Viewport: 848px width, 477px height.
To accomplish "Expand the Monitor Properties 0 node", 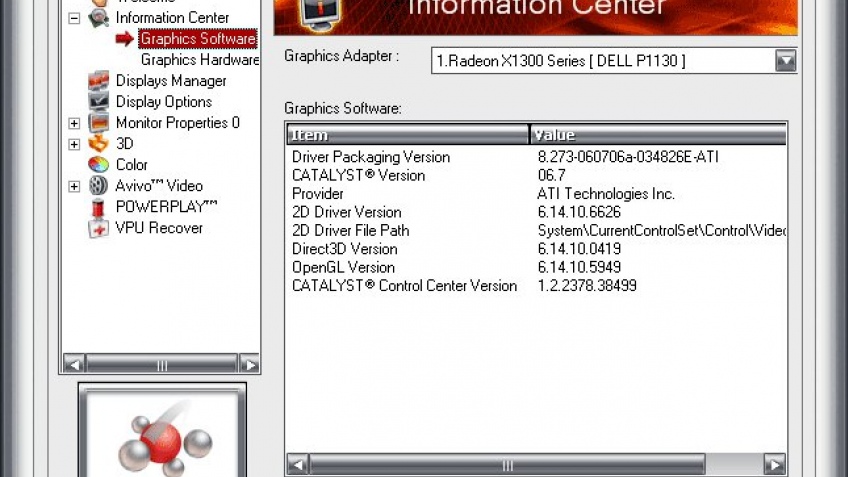I will (74, 123).
